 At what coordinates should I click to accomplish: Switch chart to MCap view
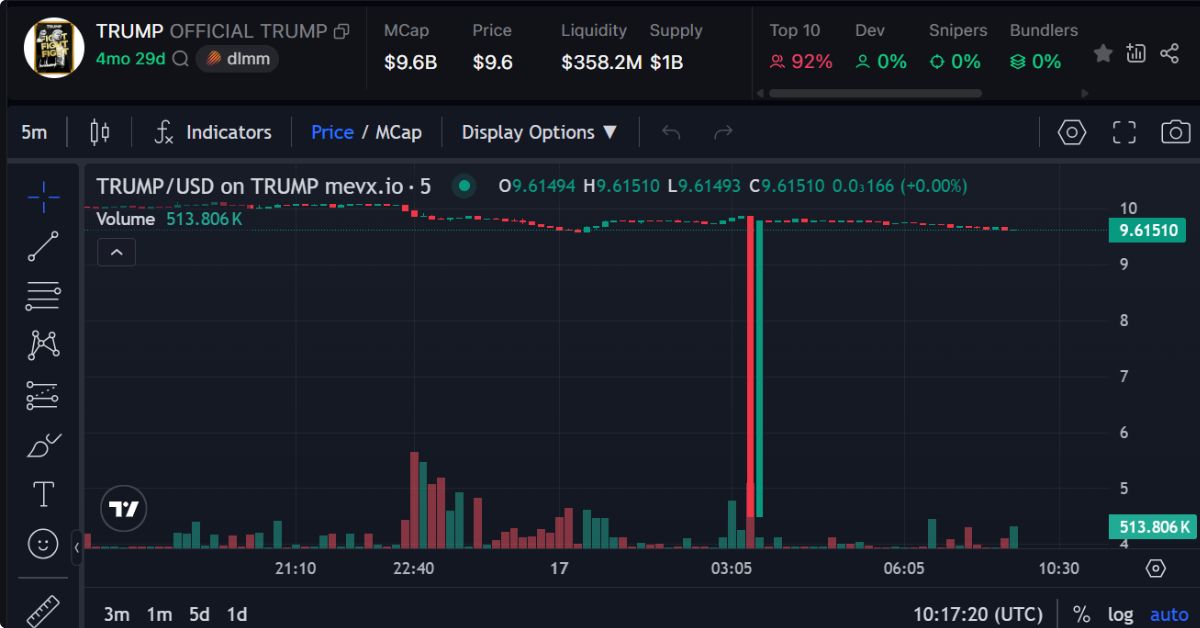pos(398,132)
